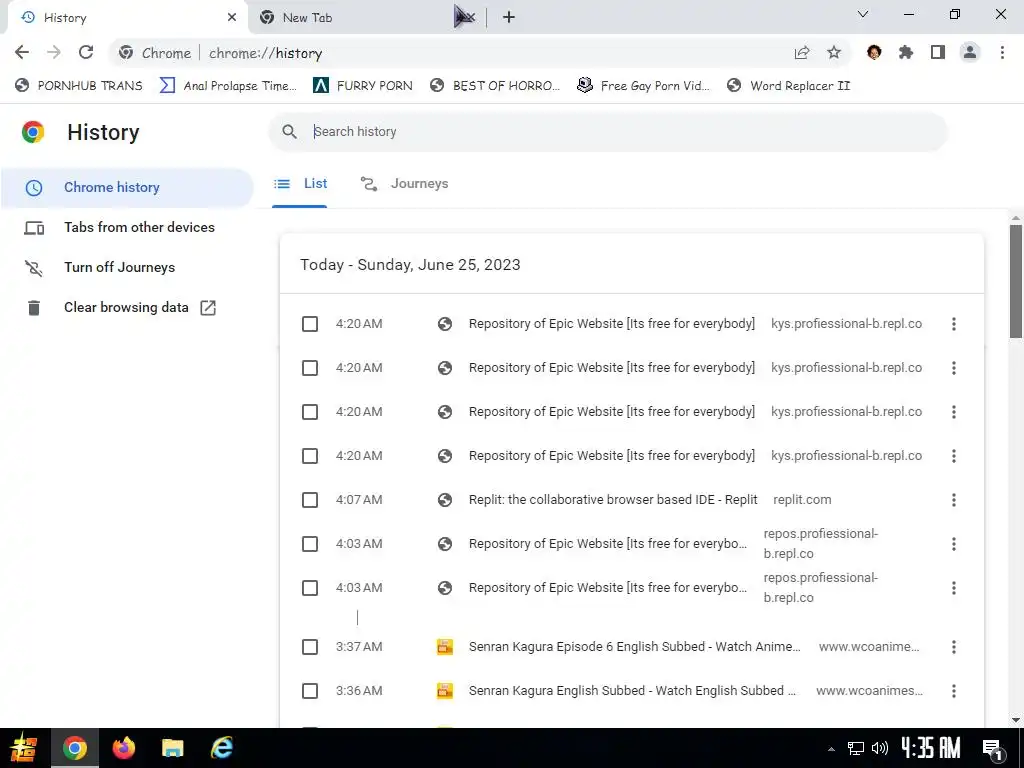The image size is (1024, 768).
Task: Open Senran Kagura English Subbed history link
Action: click(x=632, y=691)
